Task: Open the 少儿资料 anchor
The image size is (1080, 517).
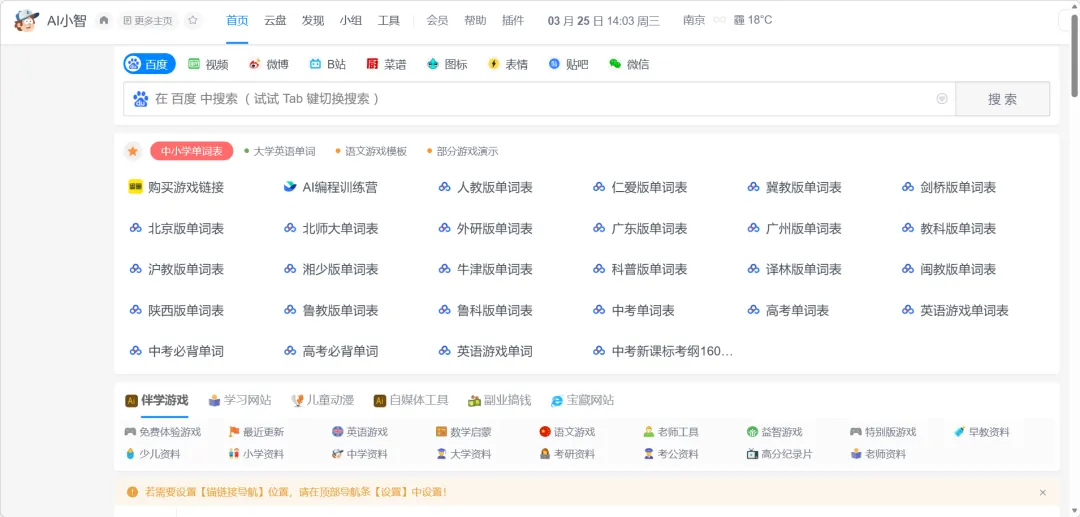Action: pos(153,454)
